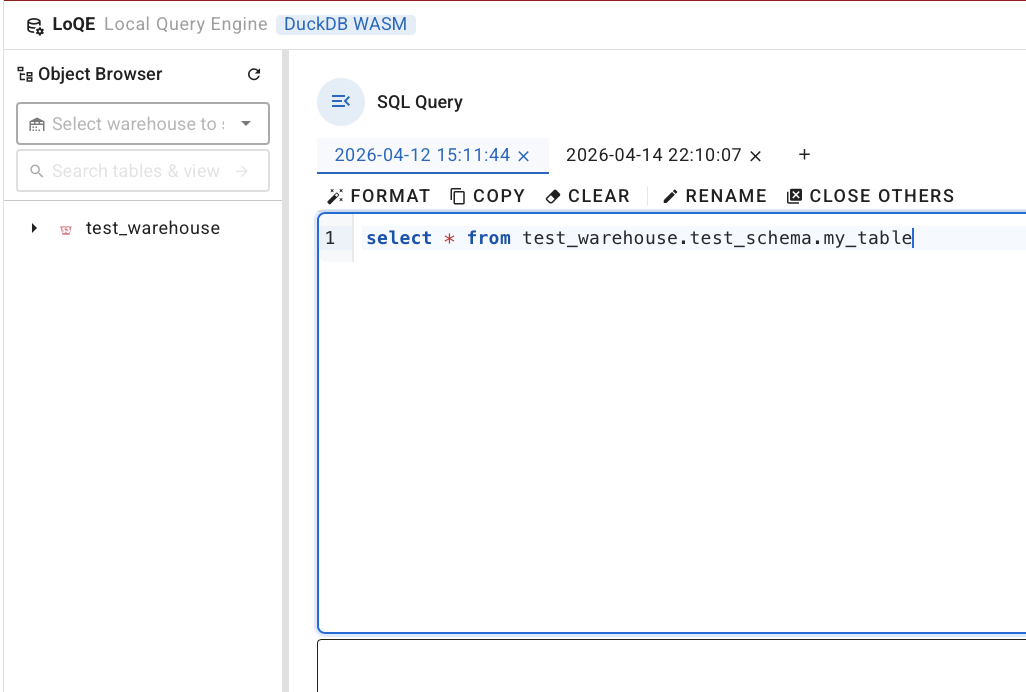Rename the current tab using RENAME
Screen dimensions: 1026x692
715,196
